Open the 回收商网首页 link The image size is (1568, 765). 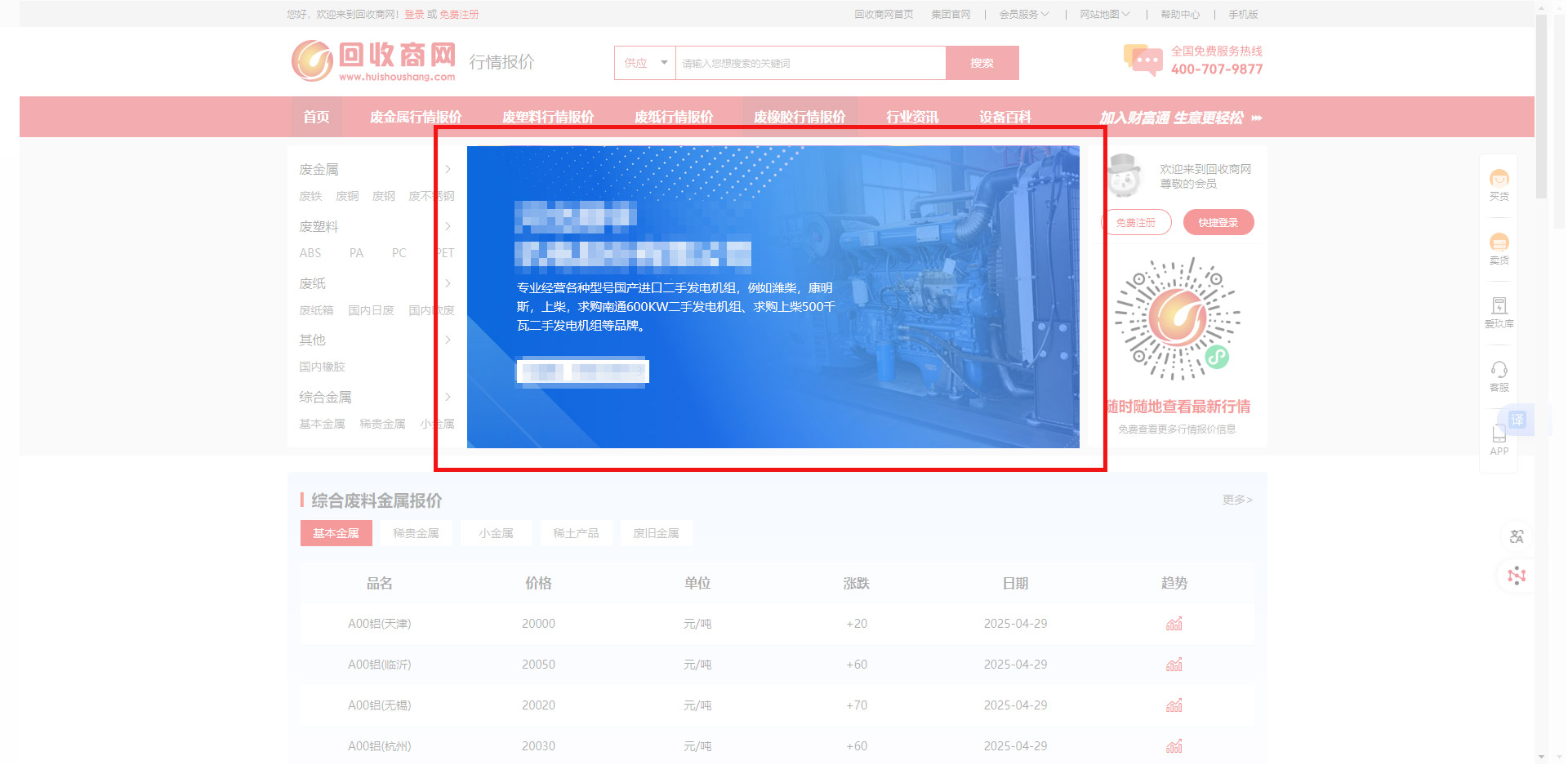click(x=884, y=14)
